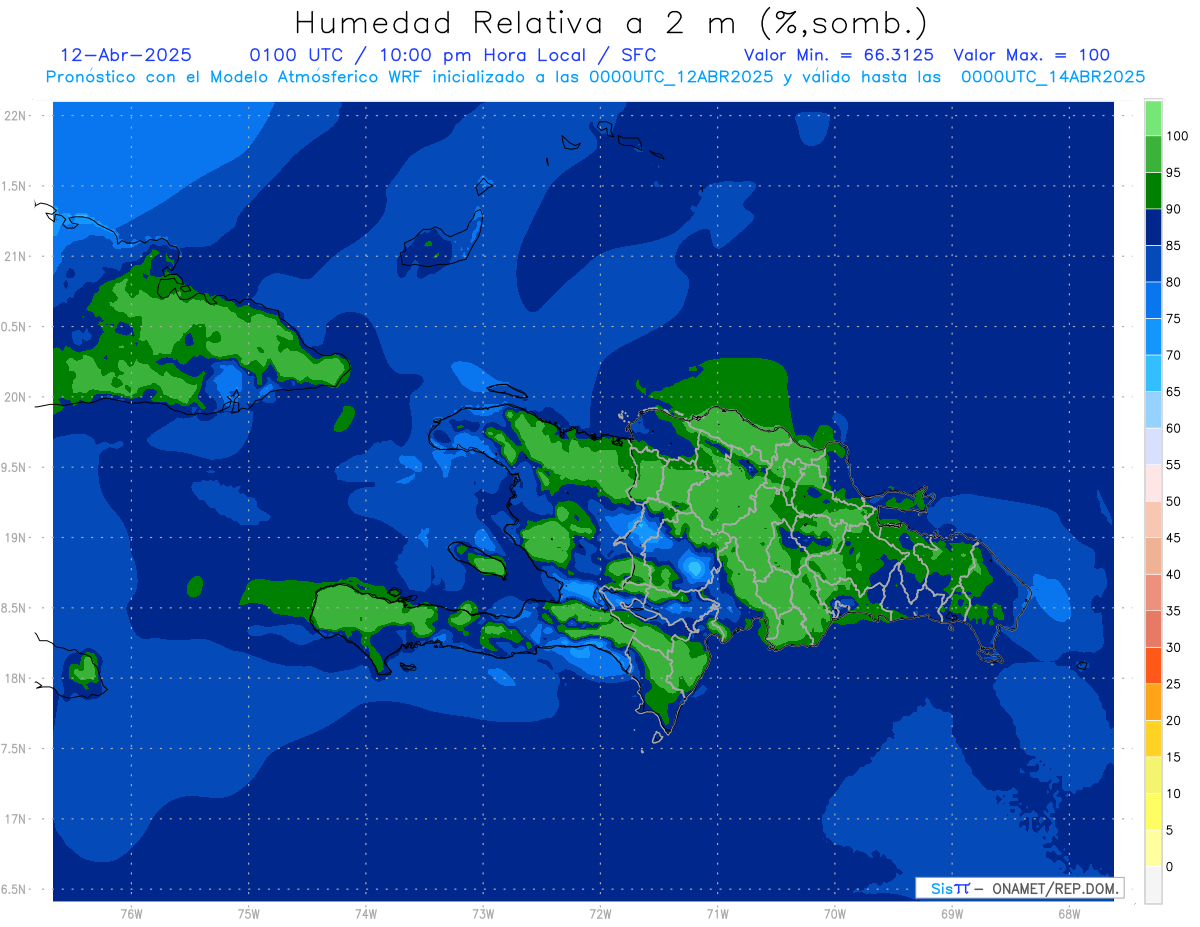
Task: Click the legend value '0'
Action: 1169,866
